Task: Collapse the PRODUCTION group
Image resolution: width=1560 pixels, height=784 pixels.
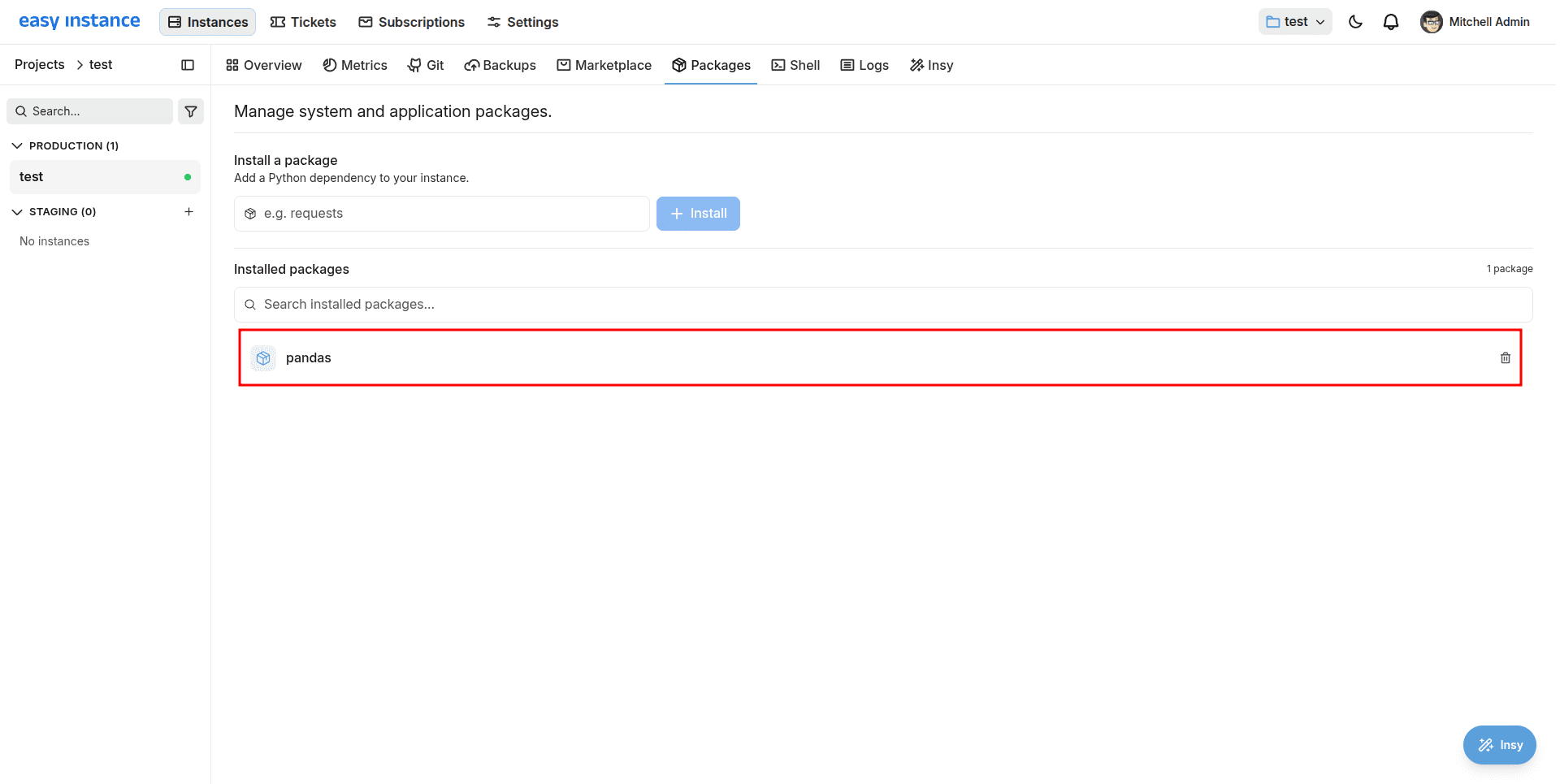Action: 65,145
